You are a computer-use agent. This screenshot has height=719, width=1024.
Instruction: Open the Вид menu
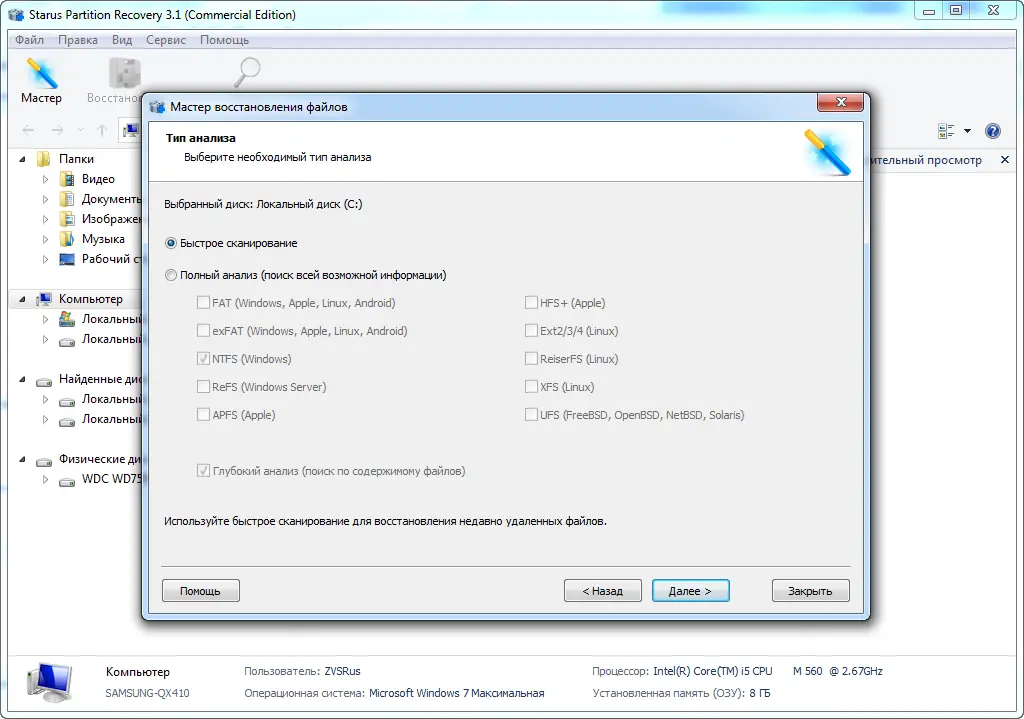[x=121, y=40]
